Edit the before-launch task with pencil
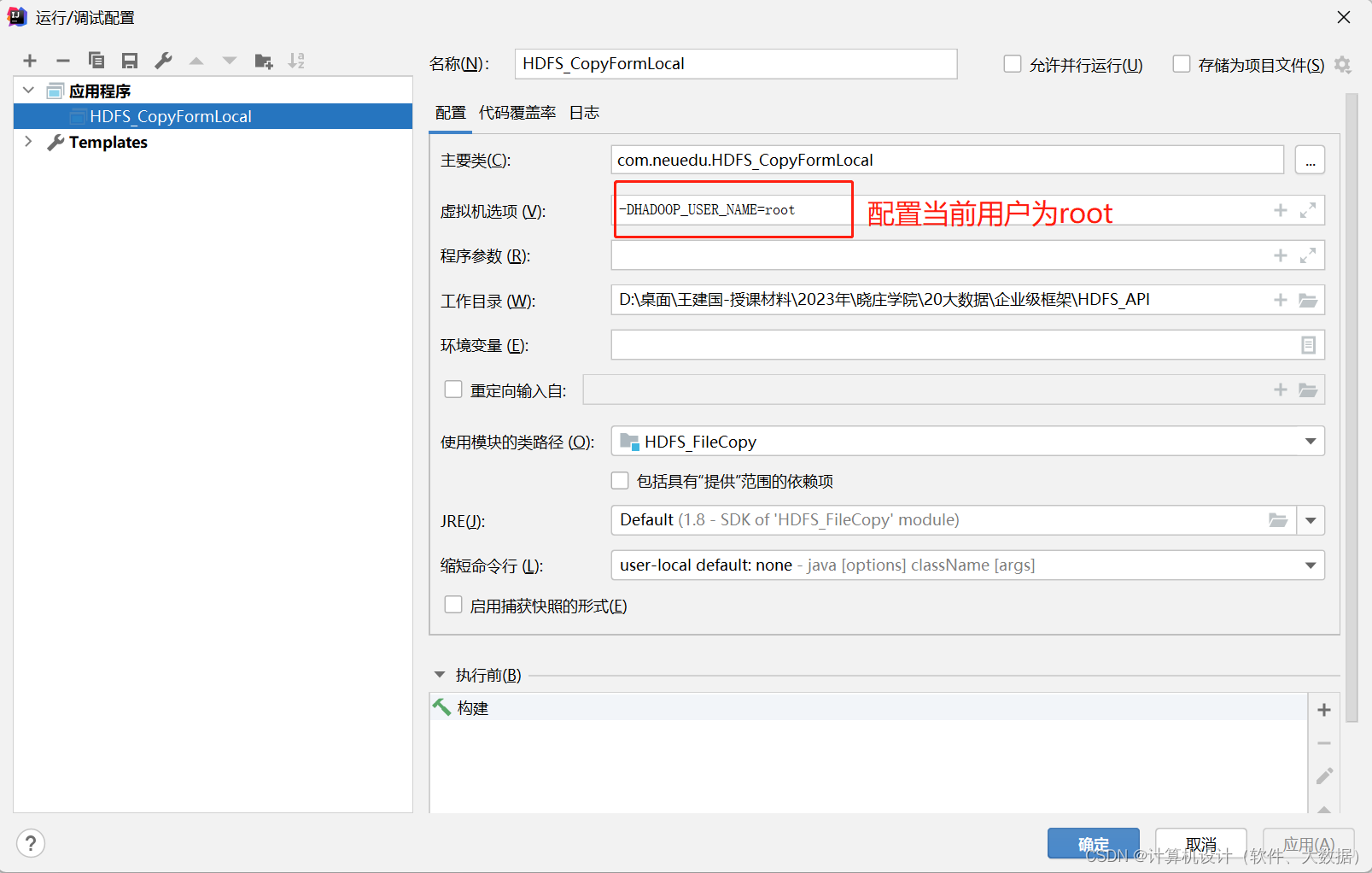 click(1324, 776)
